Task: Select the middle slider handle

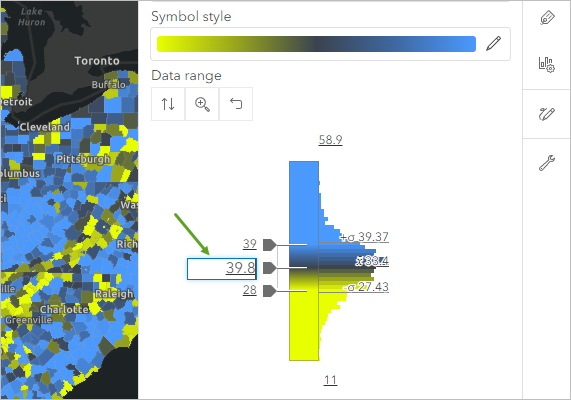Action: point(270,268)
